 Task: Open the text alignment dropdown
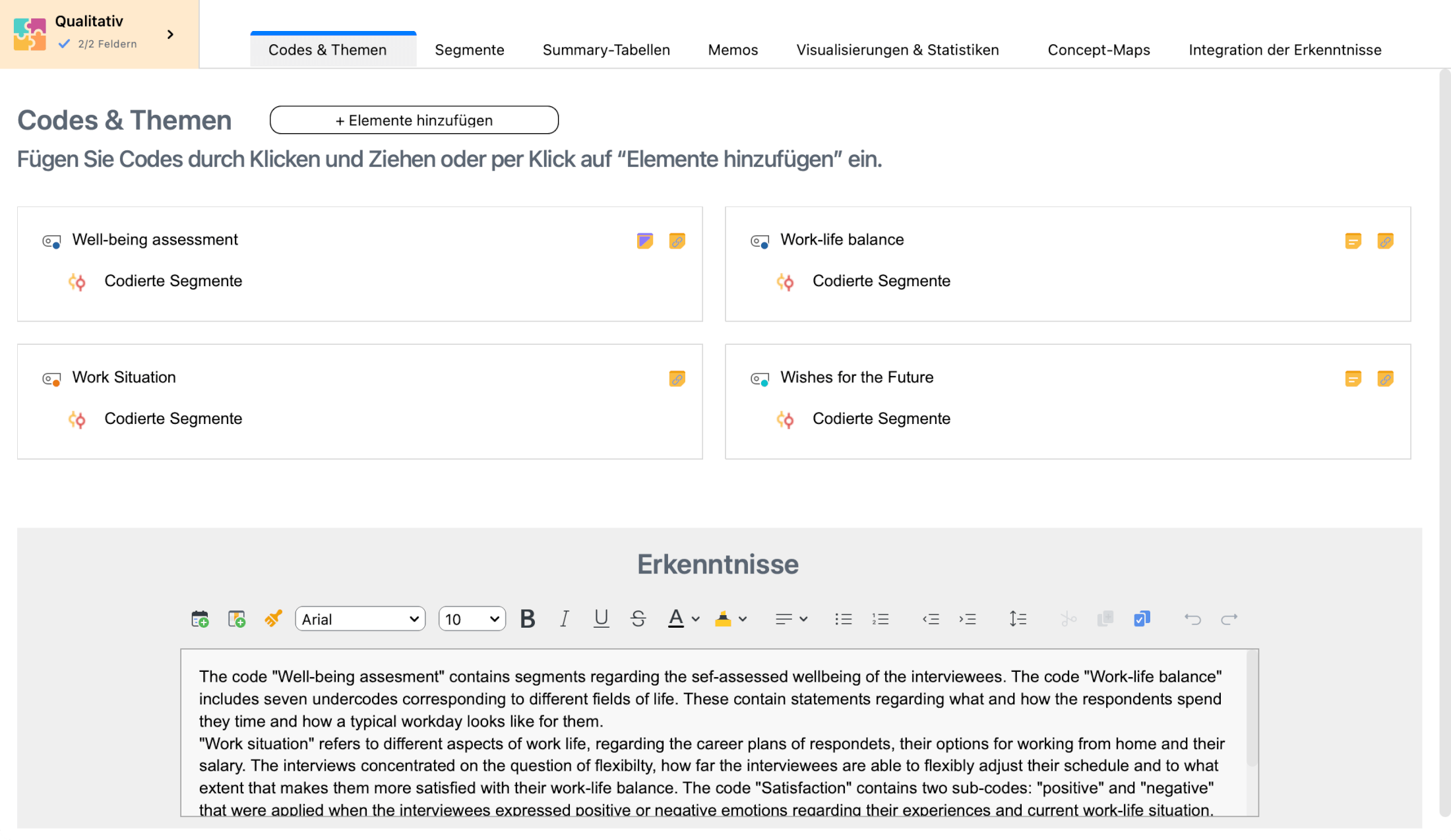(790, 618)
